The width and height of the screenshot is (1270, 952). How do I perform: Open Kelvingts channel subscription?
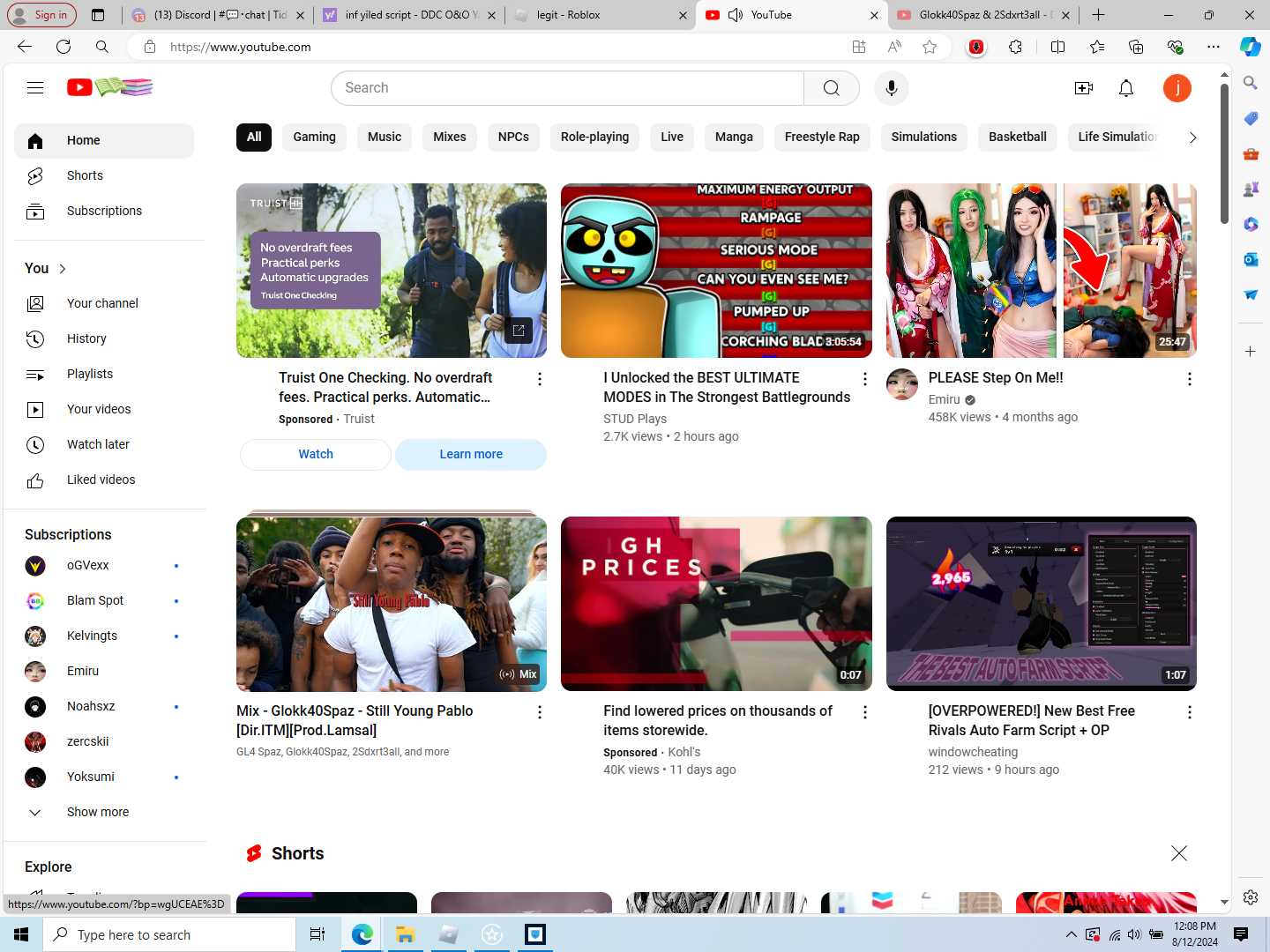[x=104, y=636]
